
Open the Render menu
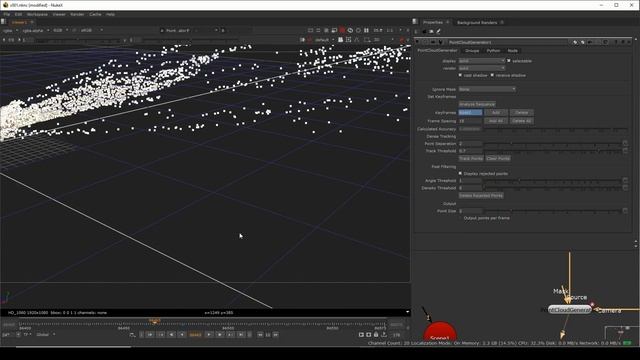click(77, 14)
